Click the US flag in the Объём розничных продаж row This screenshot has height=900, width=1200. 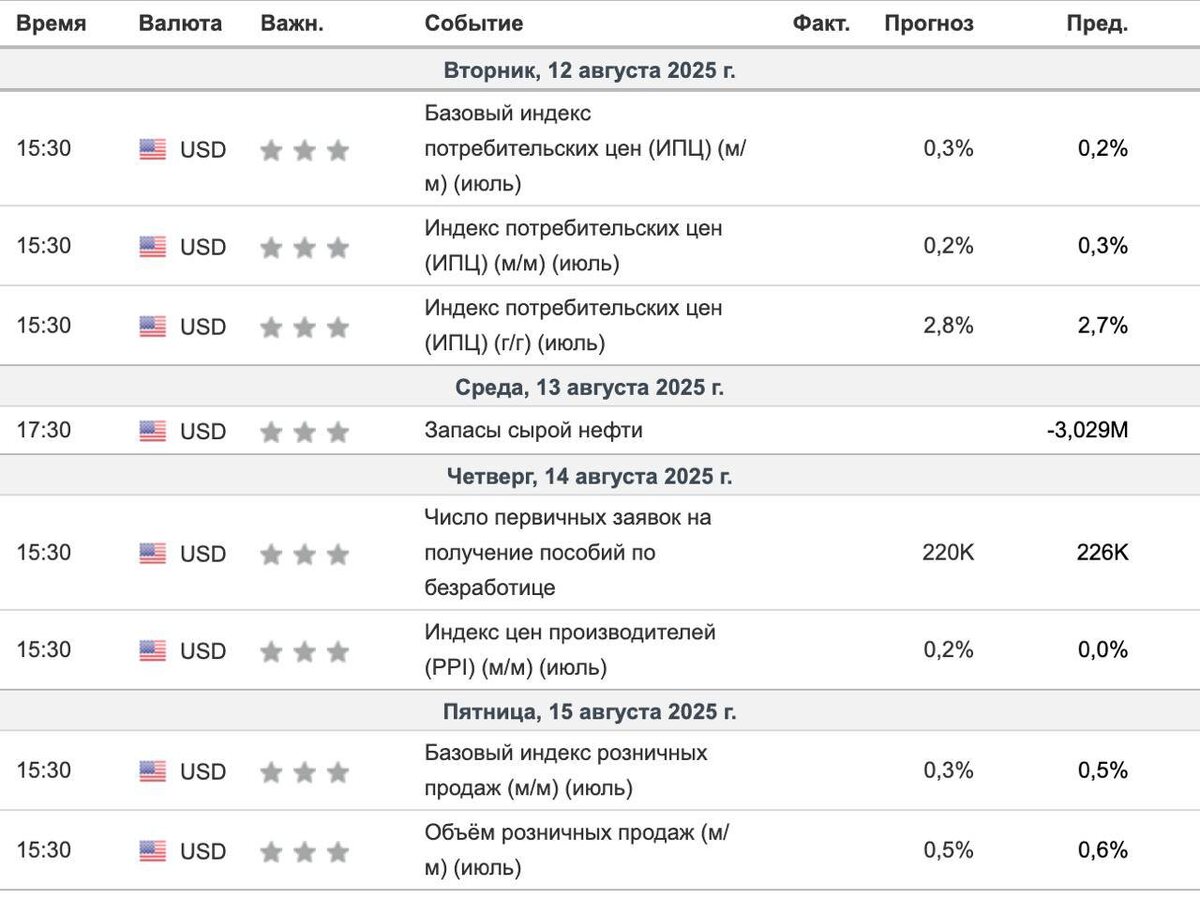click(x=152, y=851)
